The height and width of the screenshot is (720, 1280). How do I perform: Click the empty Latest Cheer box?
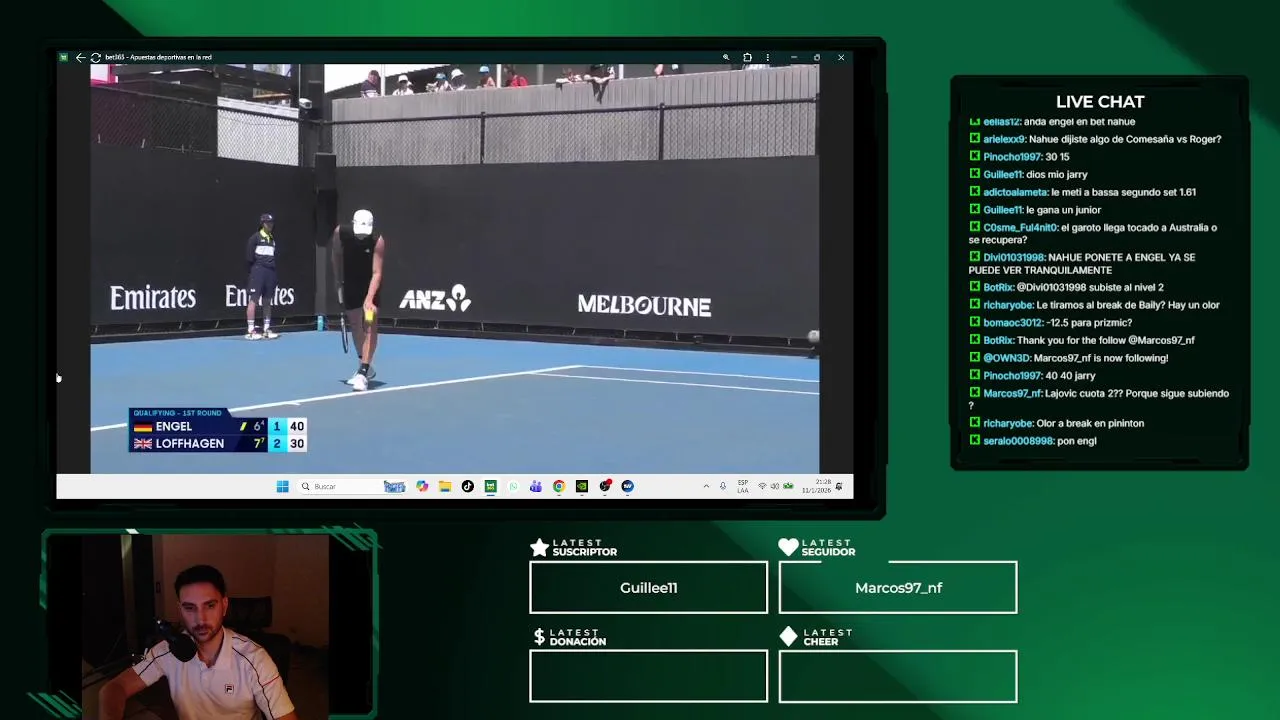(x=898, y=676)
